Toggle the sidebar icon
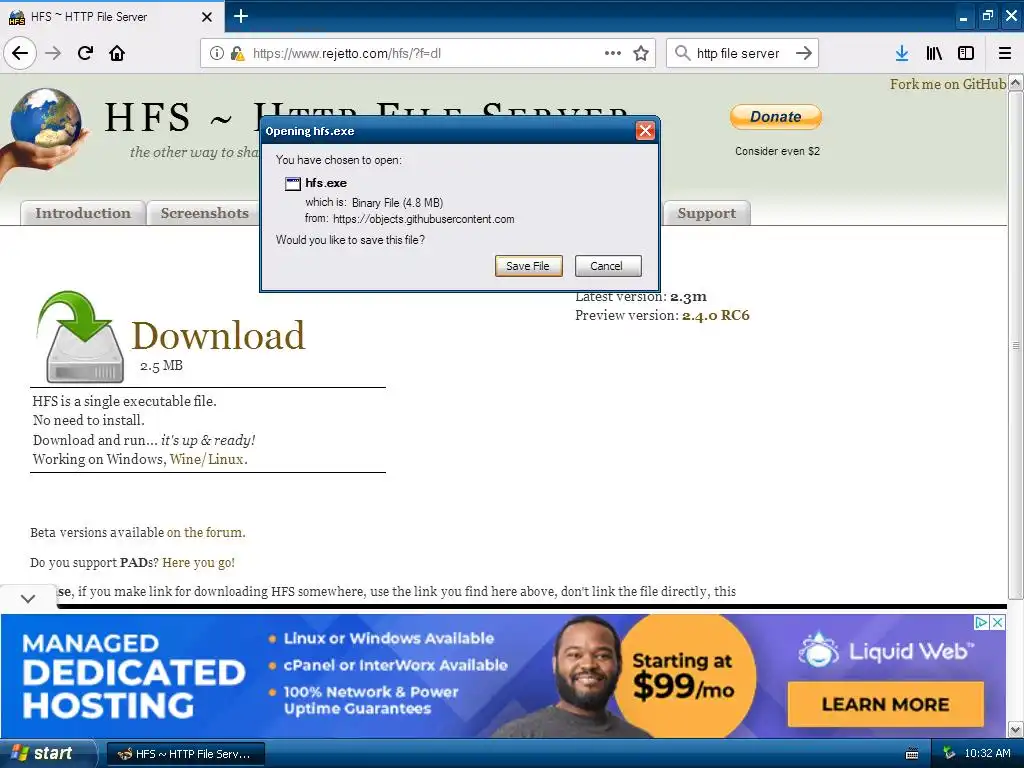The width and height of the screenshot is (1024, 768). pyautogui.click(x=966, y=53)
